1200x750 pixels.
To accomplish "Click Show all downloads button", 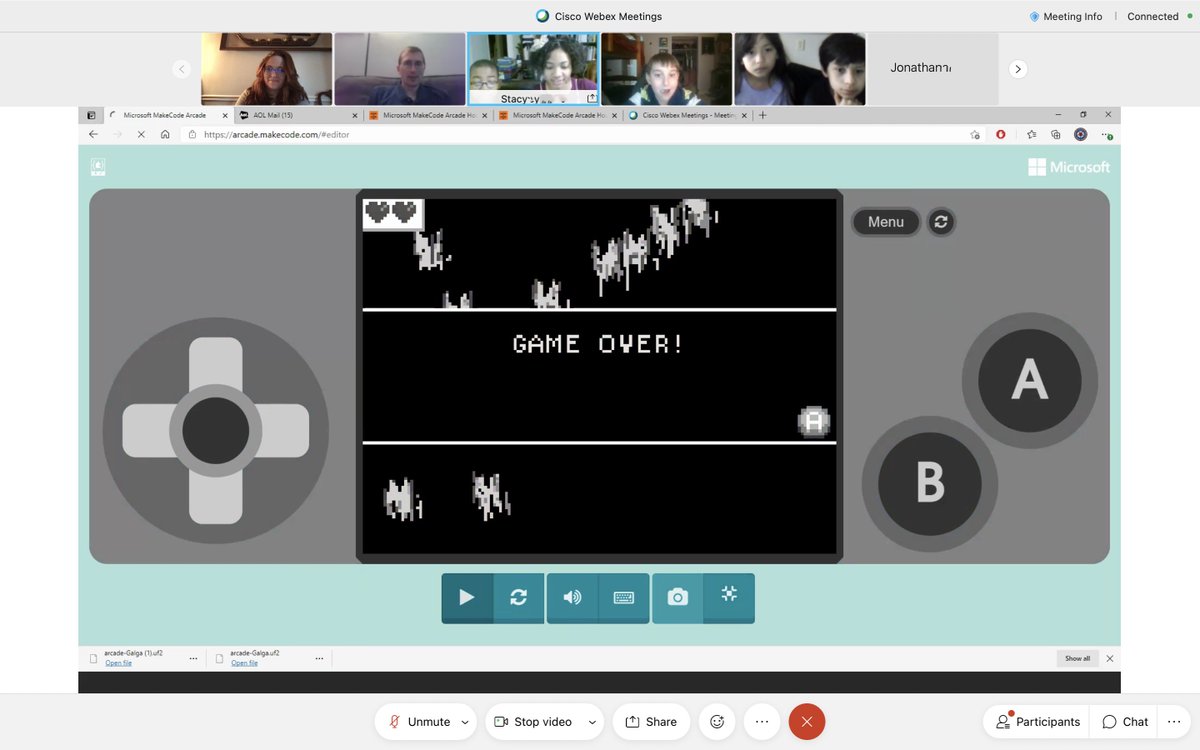I will 1077,658.
